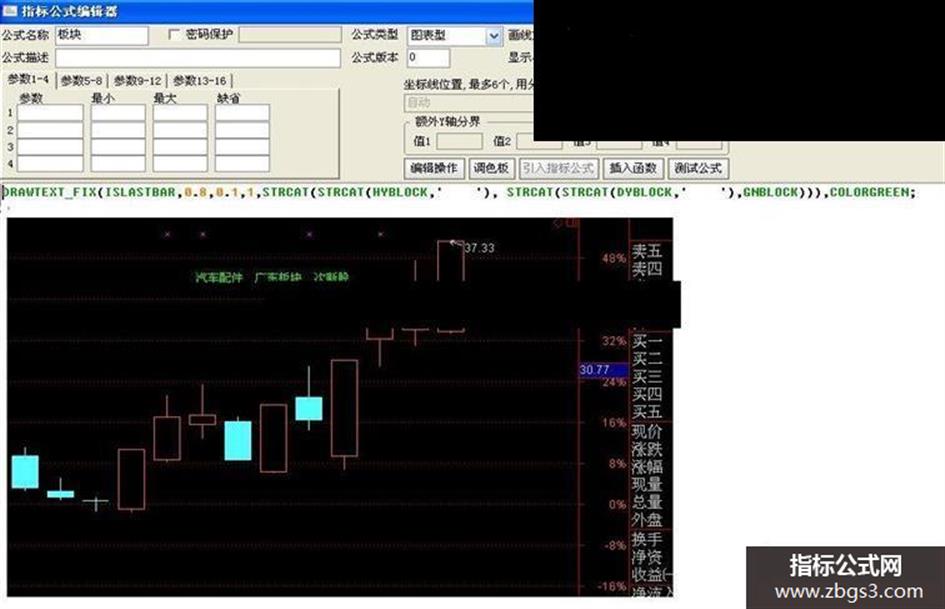Click the 公式名称 input field
945x609 pixels.
[102, 36]
